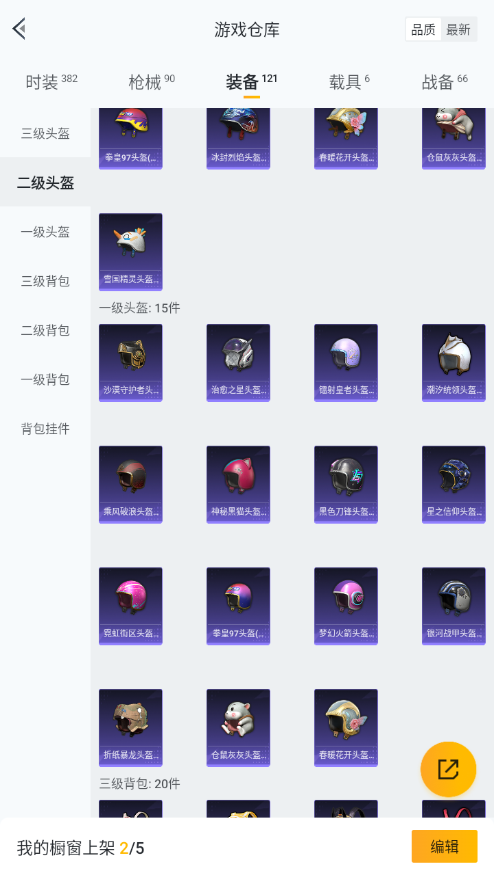
Task: Select the 雪国精灵头盔 helmet item
Action: [131, 252]
